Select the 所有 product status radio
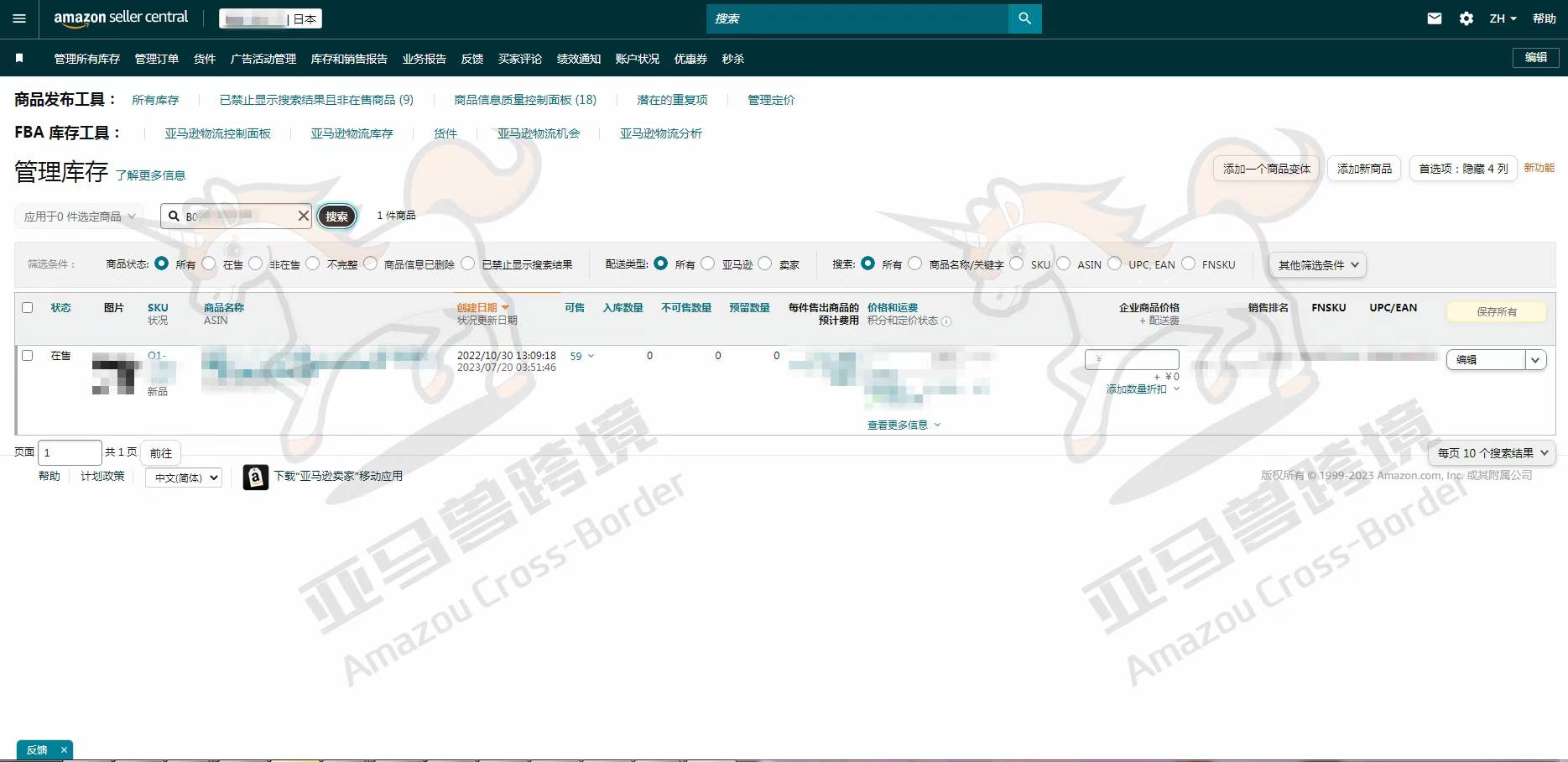 (161, 264)
